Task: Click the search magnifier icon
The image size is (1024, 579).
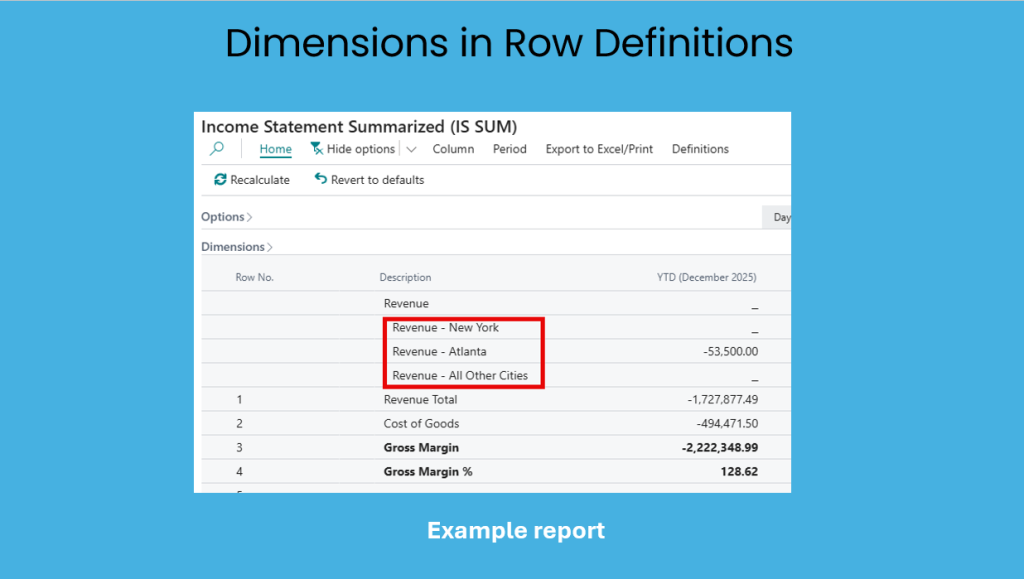Action: pyautogui.click(x=216, y=149)
